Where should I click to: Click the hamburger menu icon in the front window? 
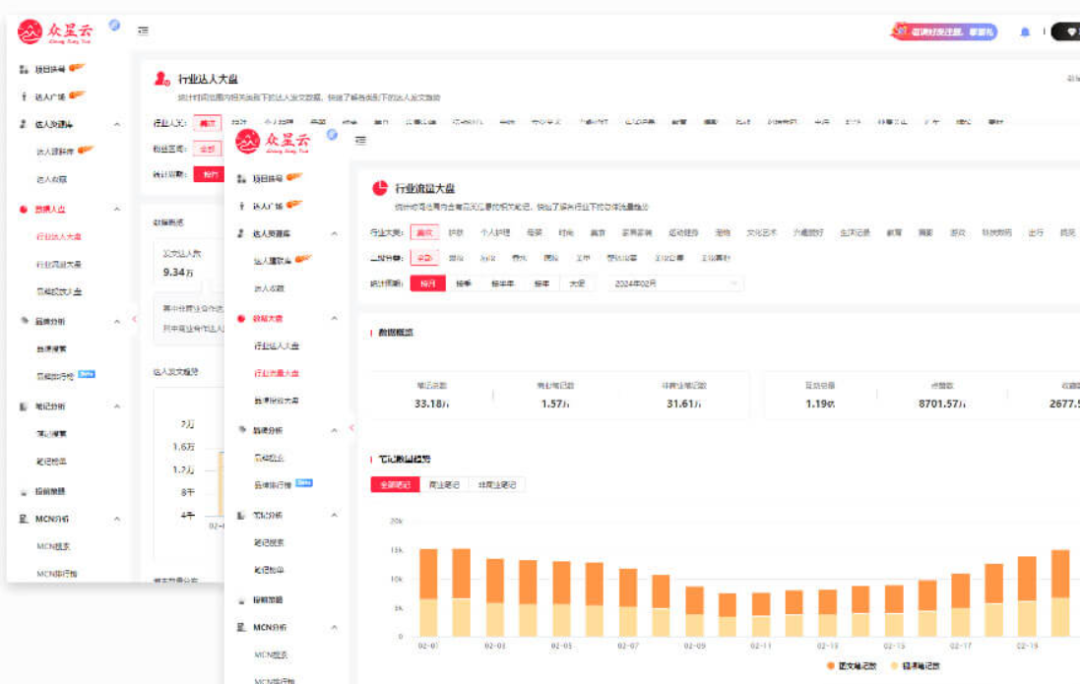[360, 141]
